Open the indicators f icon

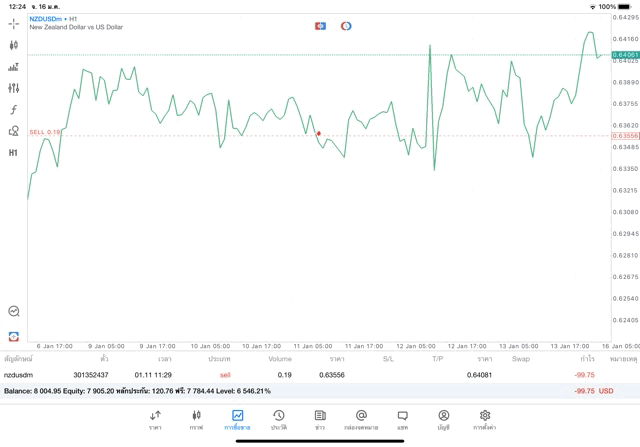[x=13, y=109]
